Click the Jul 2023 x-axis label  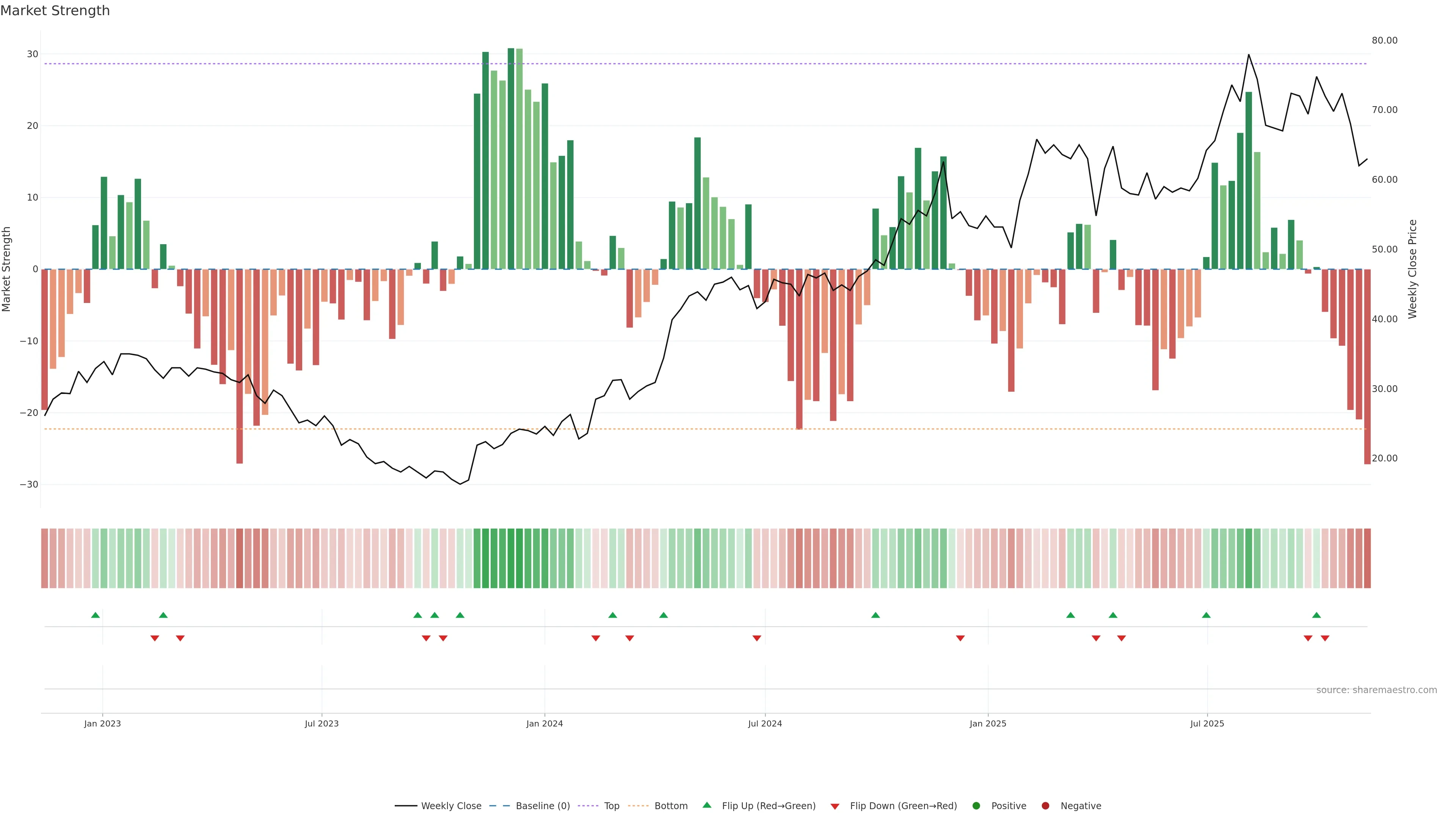click(x=322, y=723)
